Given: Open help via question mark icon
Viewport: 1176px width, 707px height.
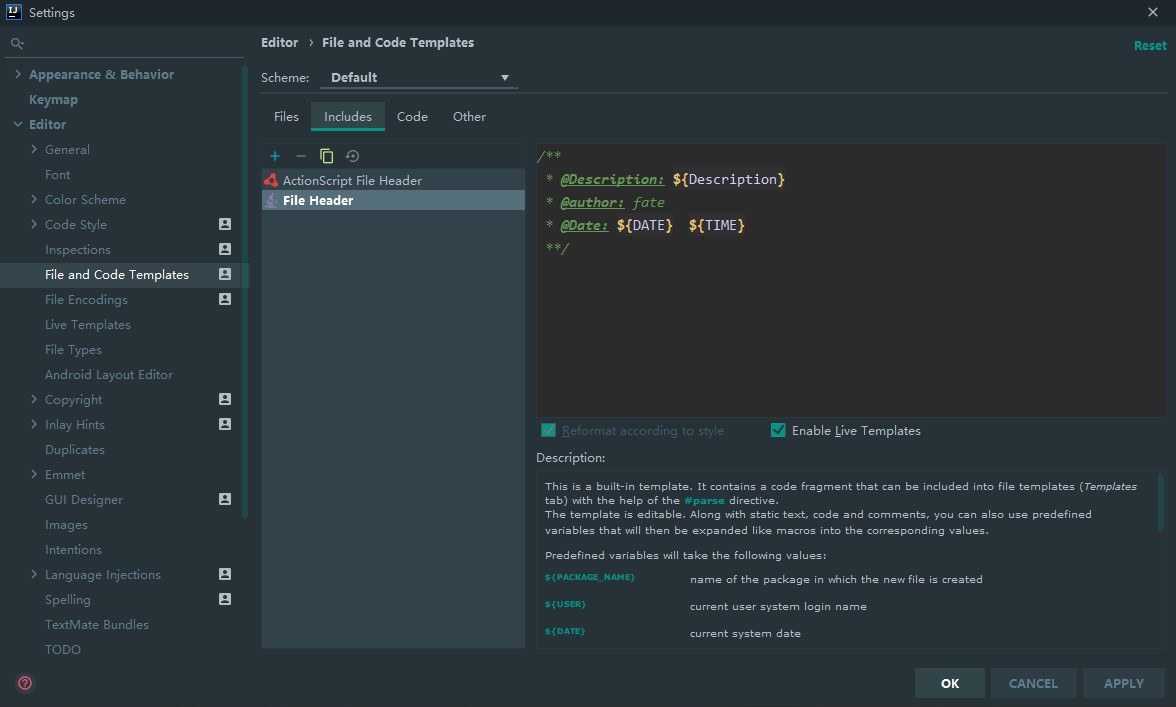Looking at the screenshot, I should [x=25, y=683].
